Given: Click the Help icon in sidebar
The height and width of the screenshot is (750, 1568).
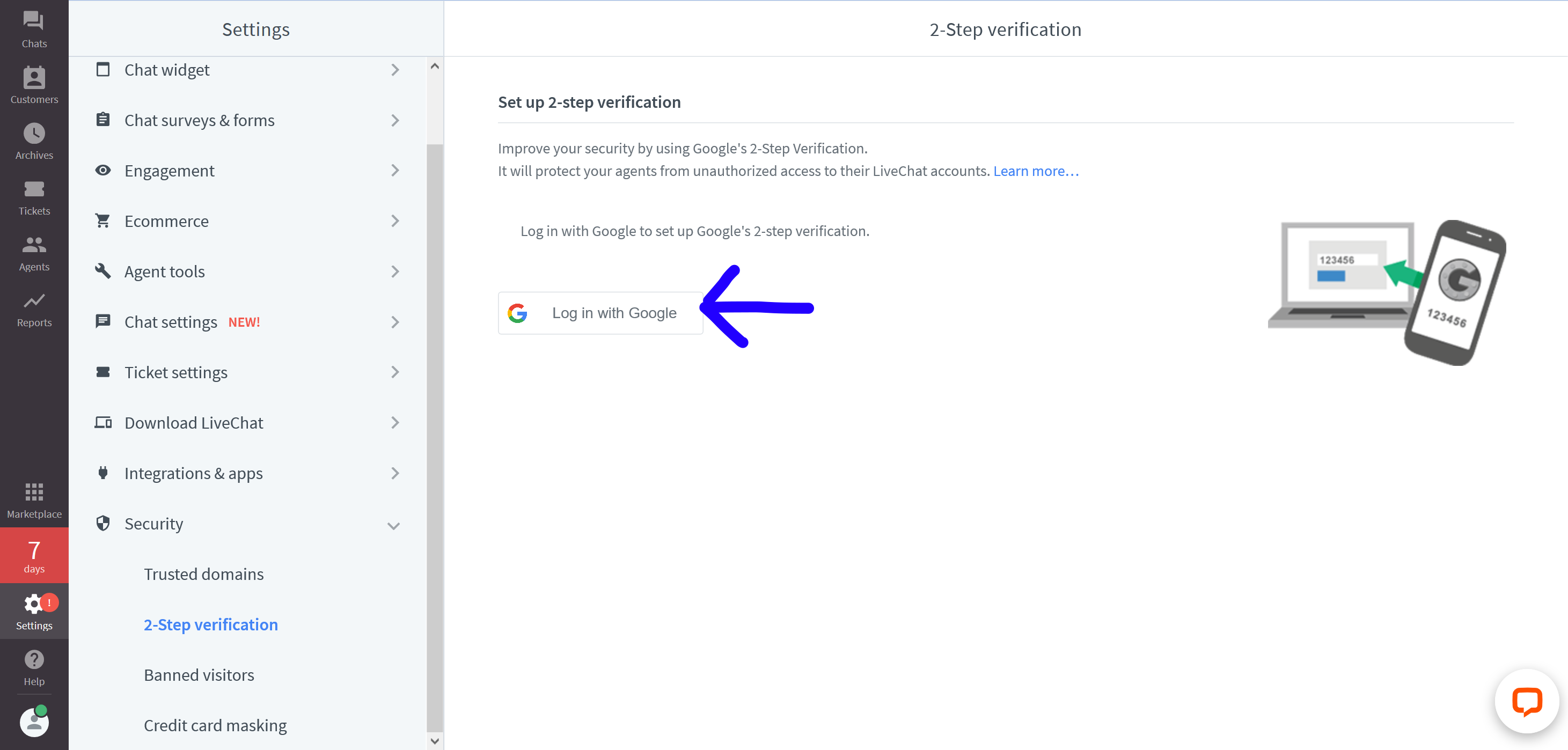Looking at the screenshot, I should [x=33, y=660].
